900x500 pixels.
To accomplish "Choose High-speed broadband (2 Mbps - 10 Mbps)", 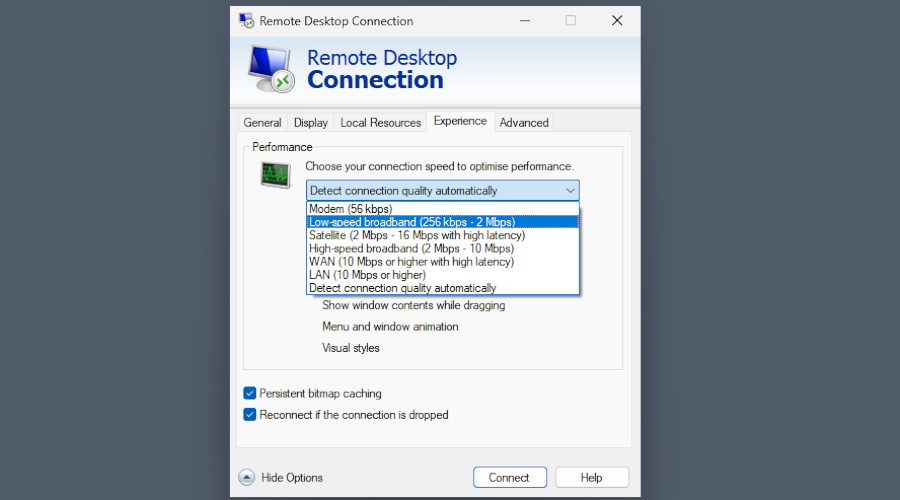I will tap(443, 249).
